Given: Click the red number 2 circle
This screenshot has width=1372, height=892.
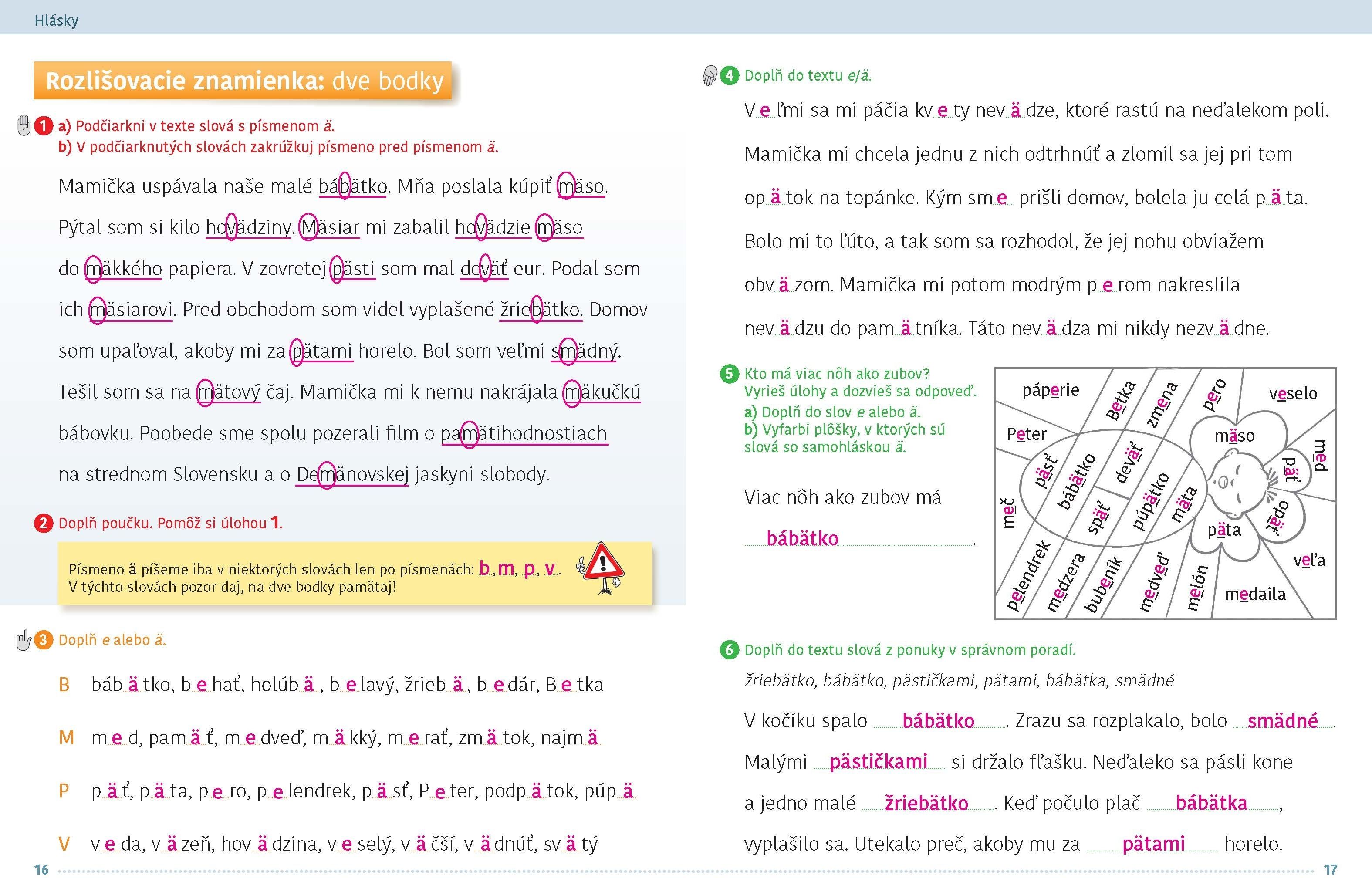Looking at the screenshot, I should 43,523.
